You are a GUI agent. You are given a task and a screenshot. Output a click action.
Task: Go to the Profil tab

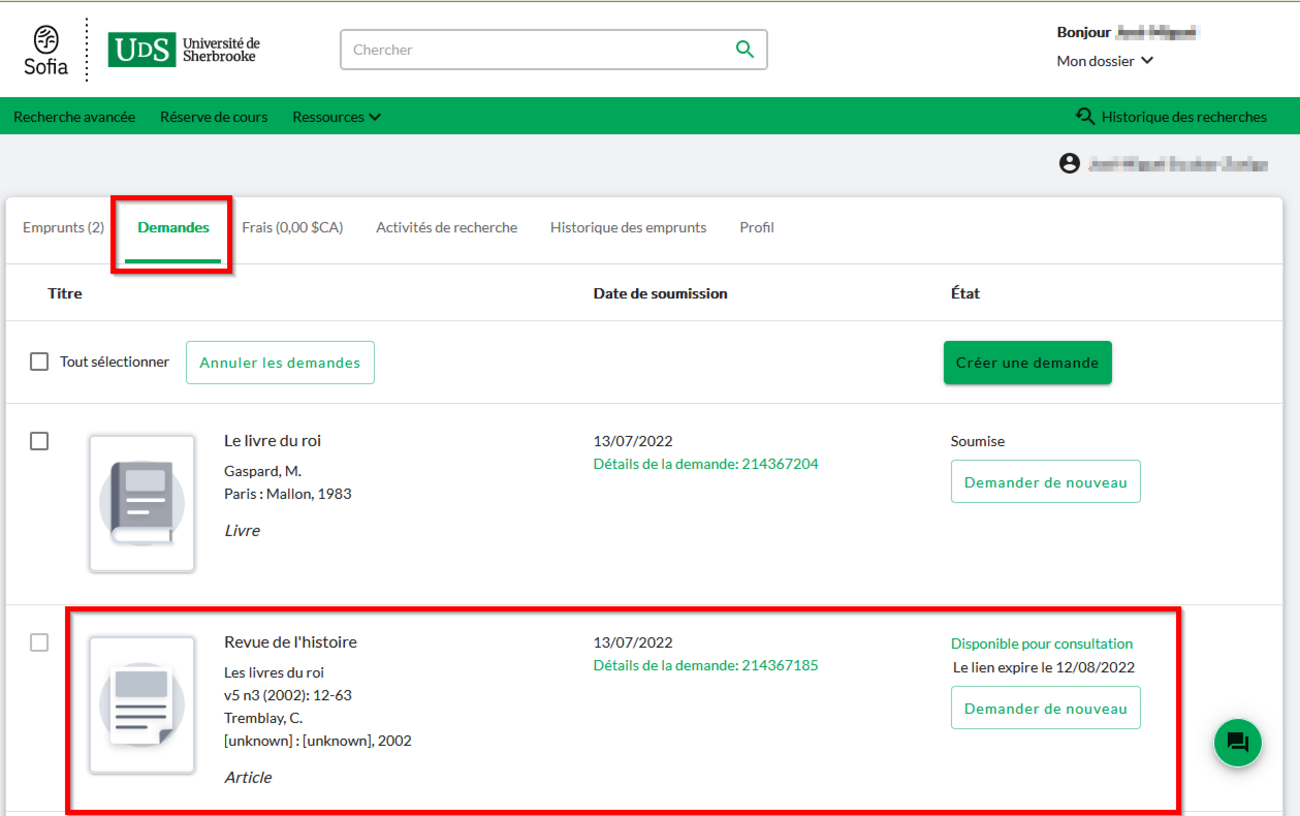click(757, 227)
